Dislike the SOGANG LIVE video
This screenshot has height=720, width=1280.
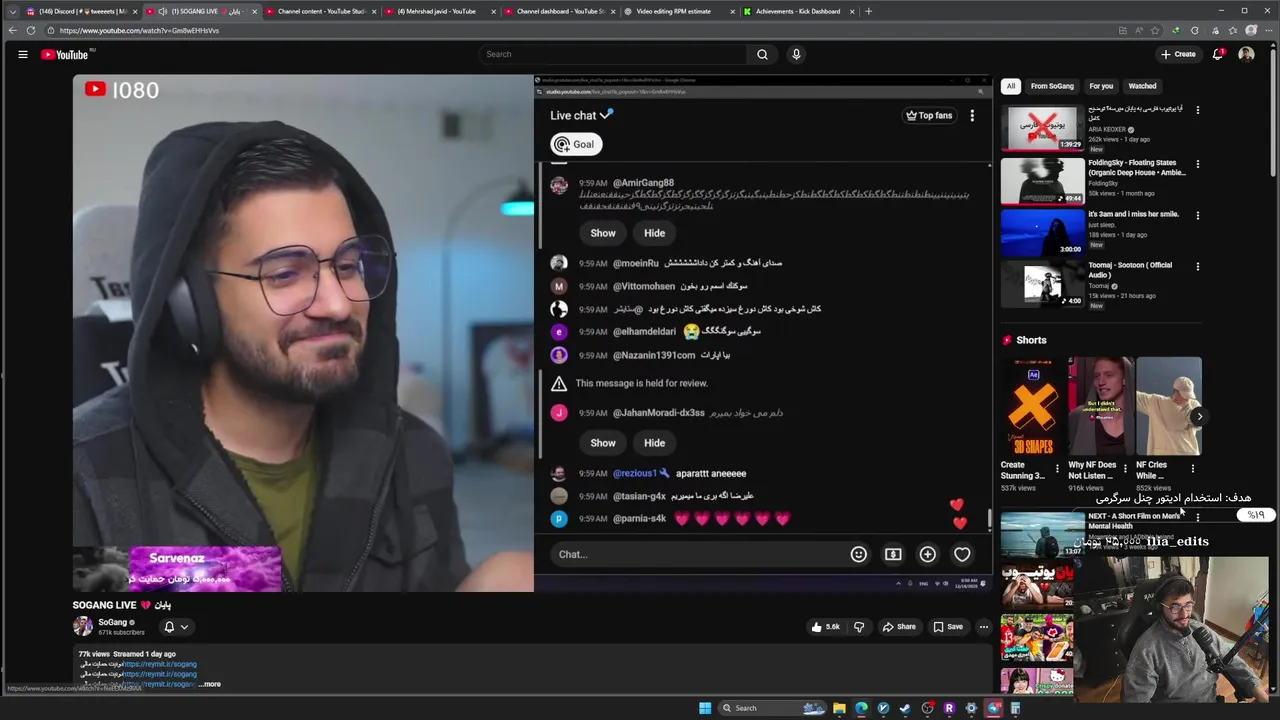click(859, 627)
